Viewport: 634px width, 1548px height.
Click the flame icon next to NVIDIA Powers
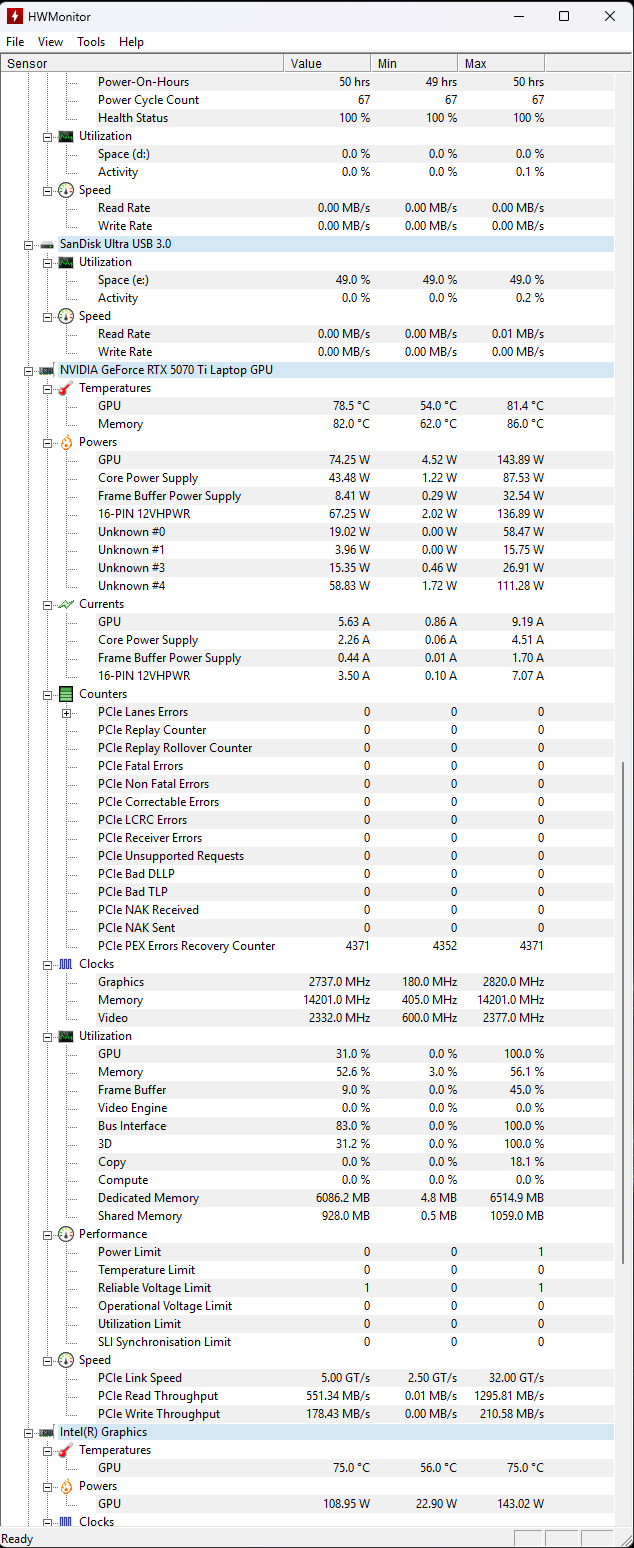click(x=66, y=442)
